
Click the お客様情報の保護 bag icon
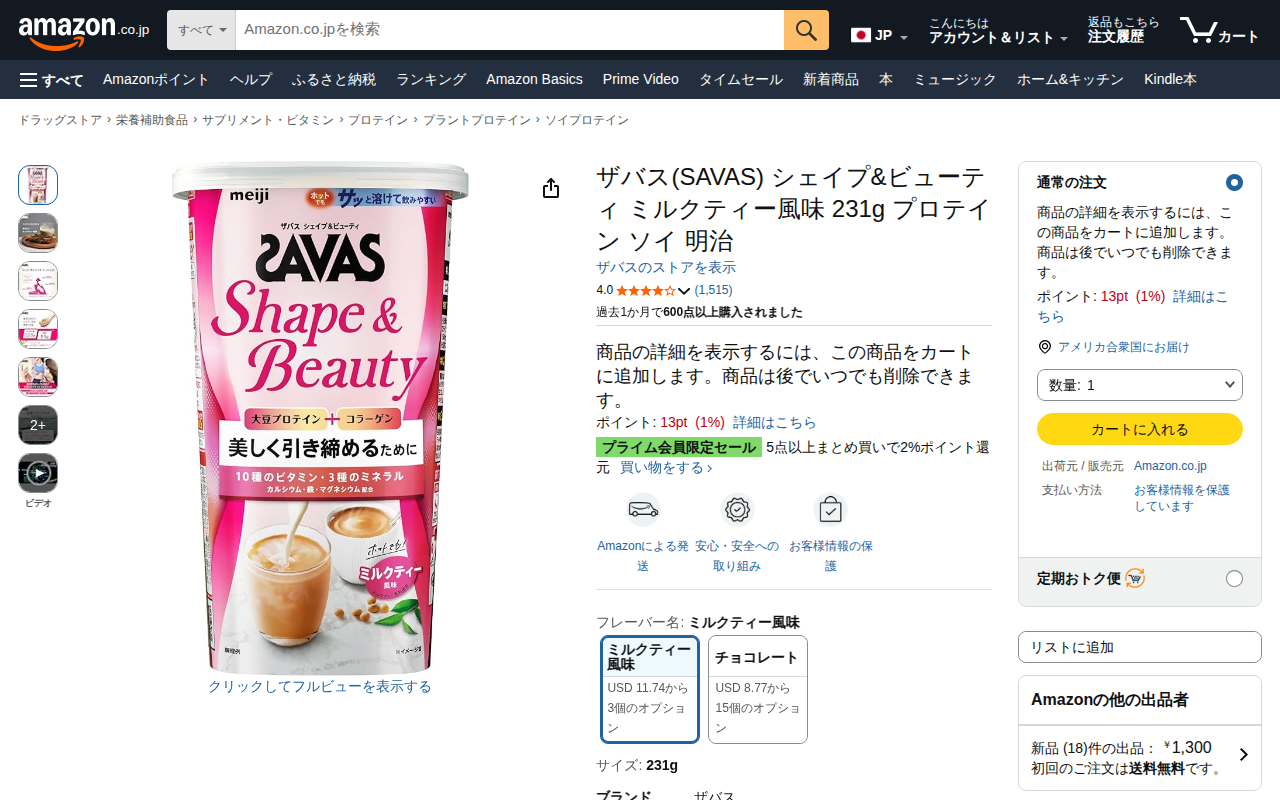click(830, 510)
